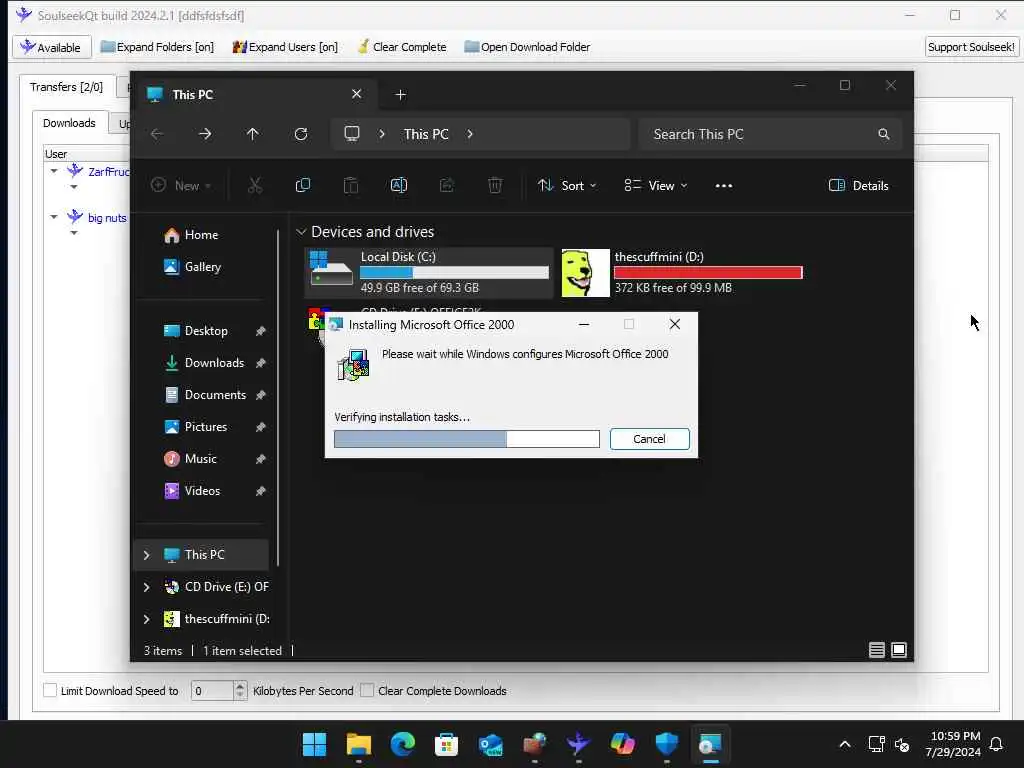Launch Microsoft Edge from the taskbar
Viewport: 1024px width, 768px height.
point(402,744)
